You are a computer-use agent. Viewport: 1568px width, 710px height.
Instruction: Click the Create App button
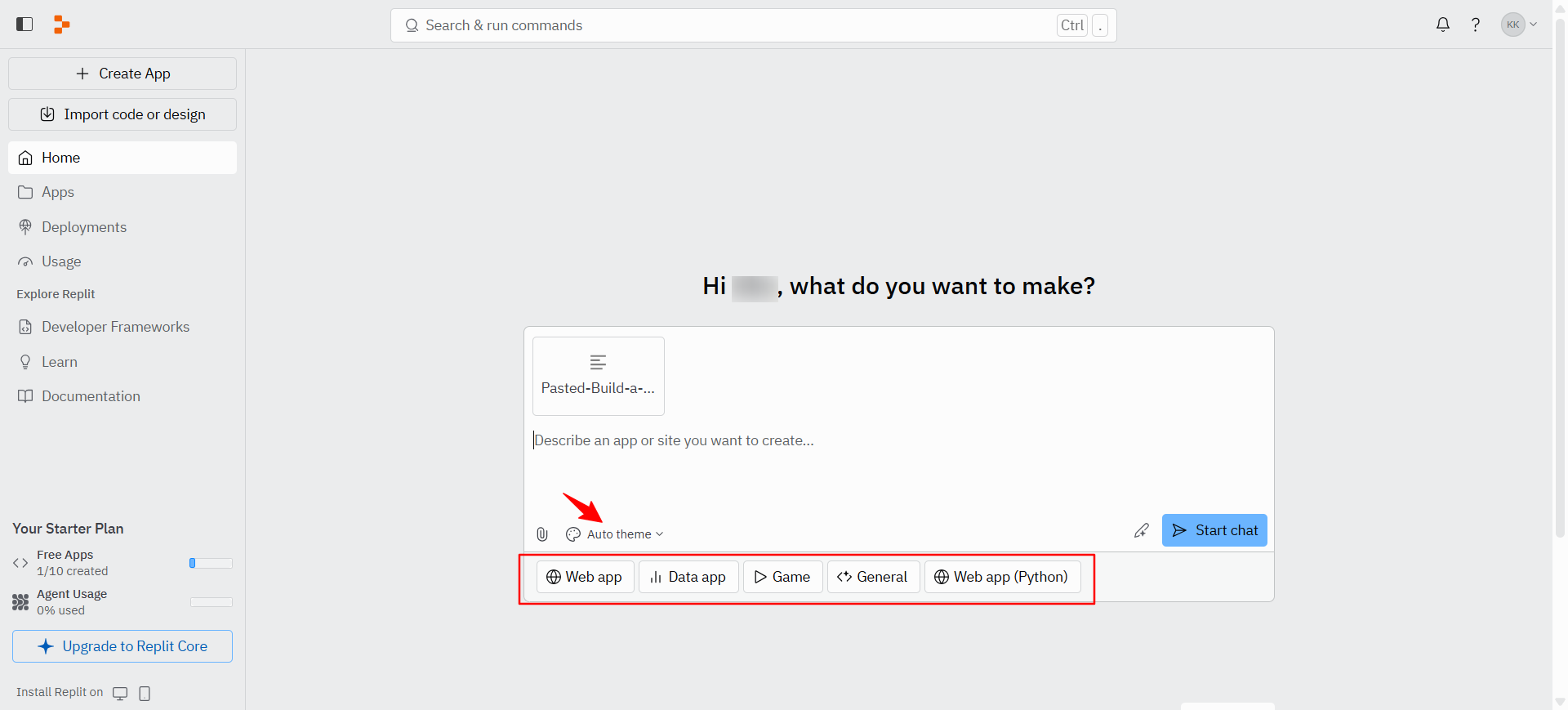(x=122, y=74)
